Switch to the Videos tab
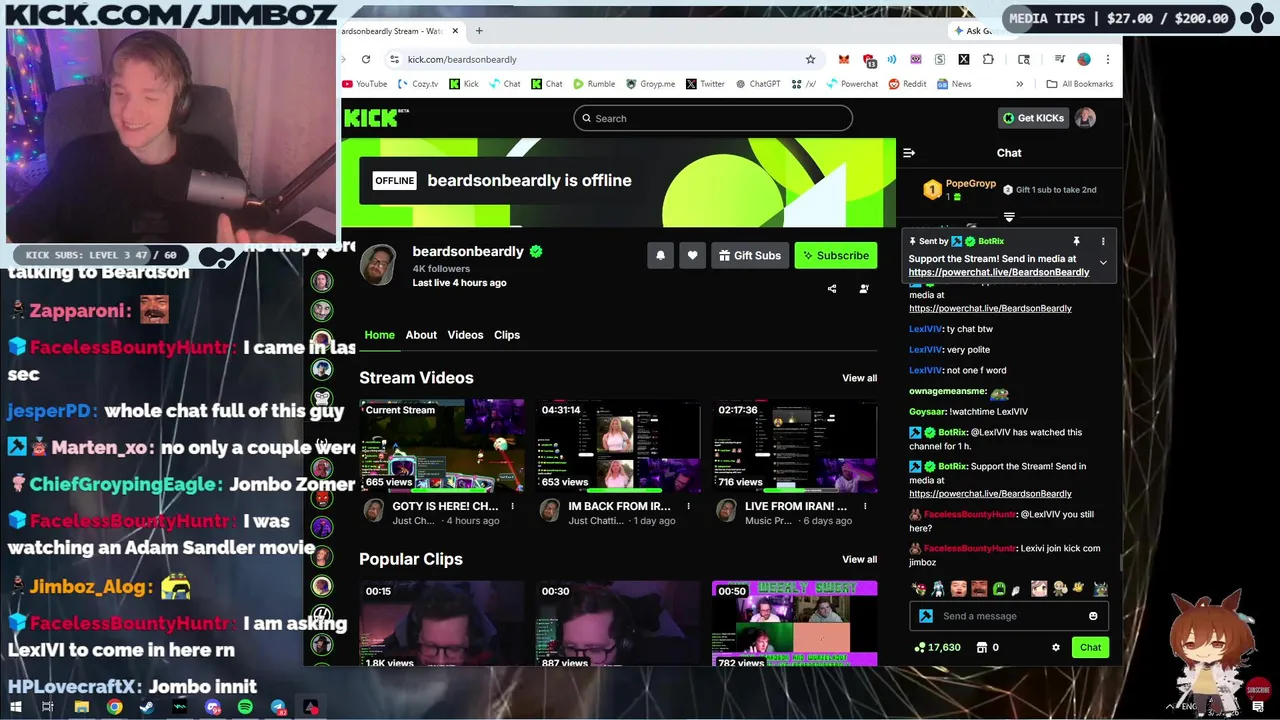Viewport: 1280px width, 720px height. coord(465,335)
